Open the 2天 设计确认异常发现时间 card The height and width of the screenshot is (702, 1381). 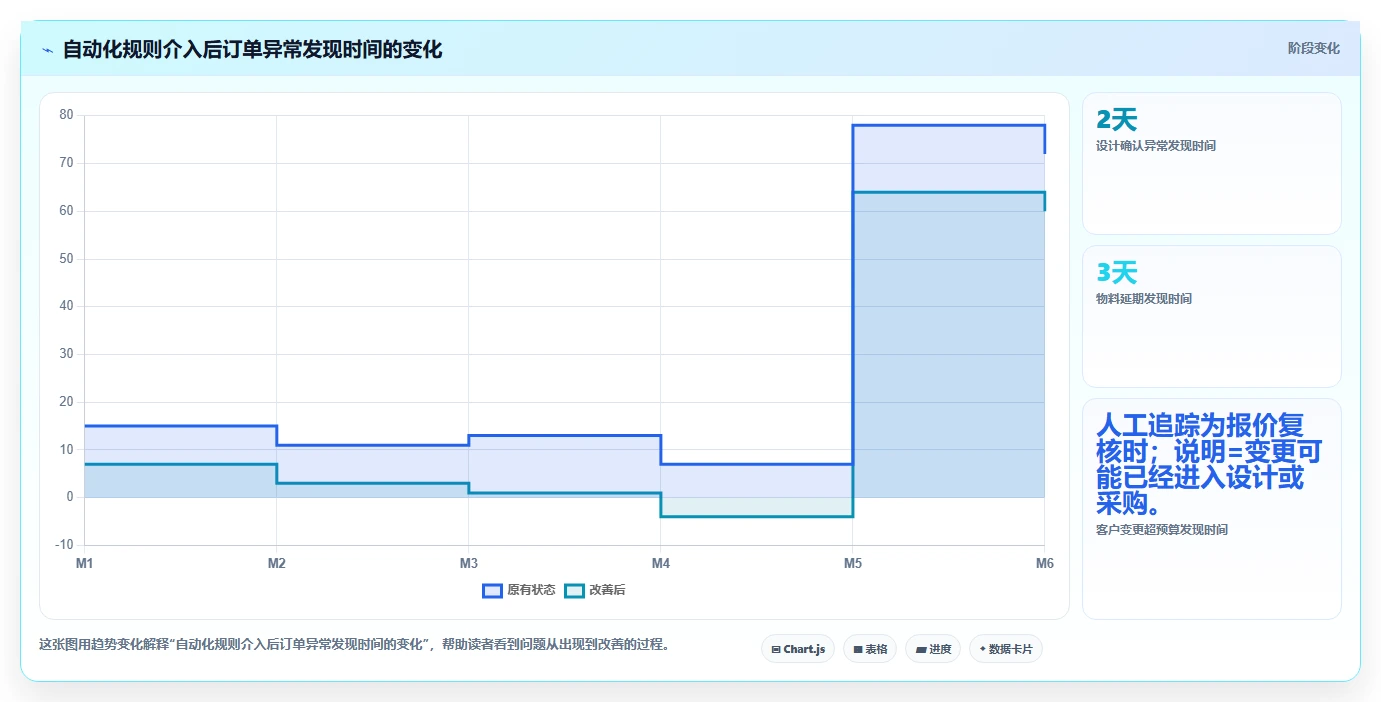tap(1211, 163)
